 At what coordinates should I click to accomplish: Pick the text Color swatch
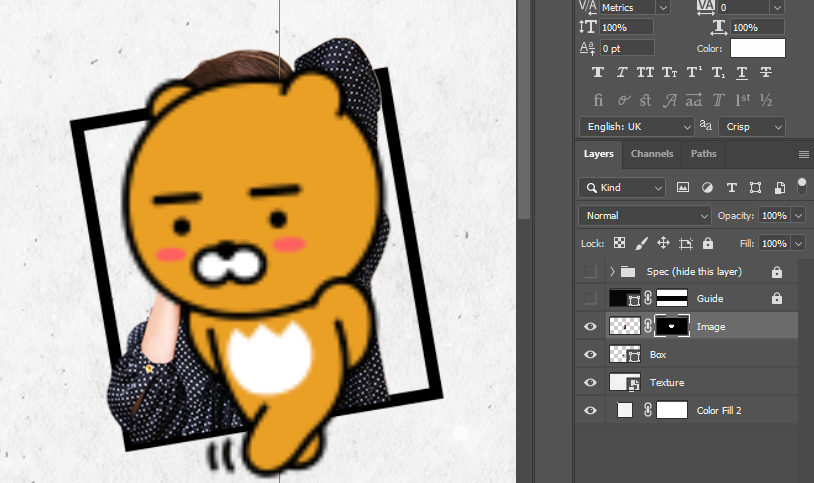coord(758,48)
